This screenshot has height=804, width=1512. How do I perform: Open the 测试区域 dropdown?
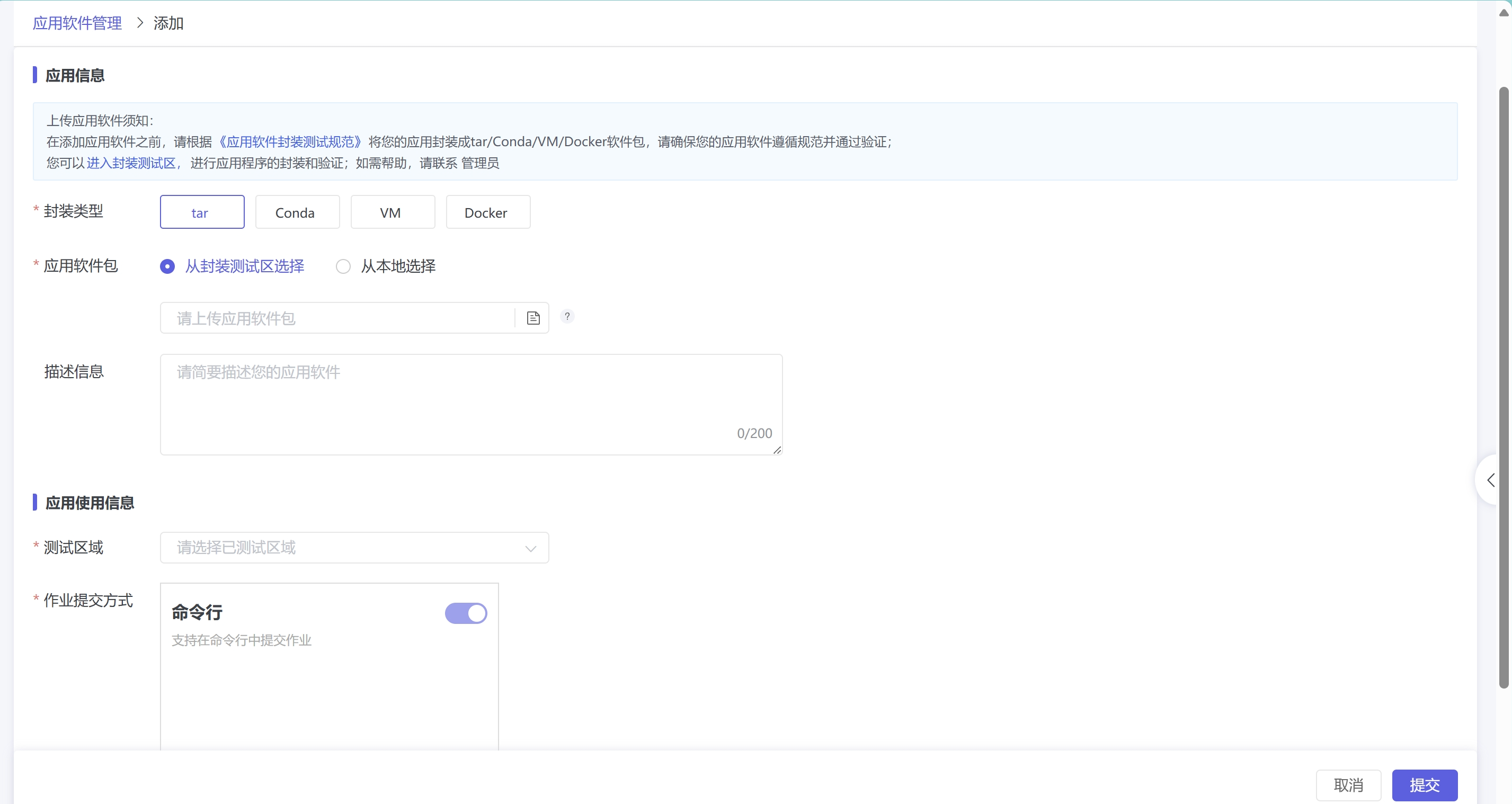coord(354,548)
